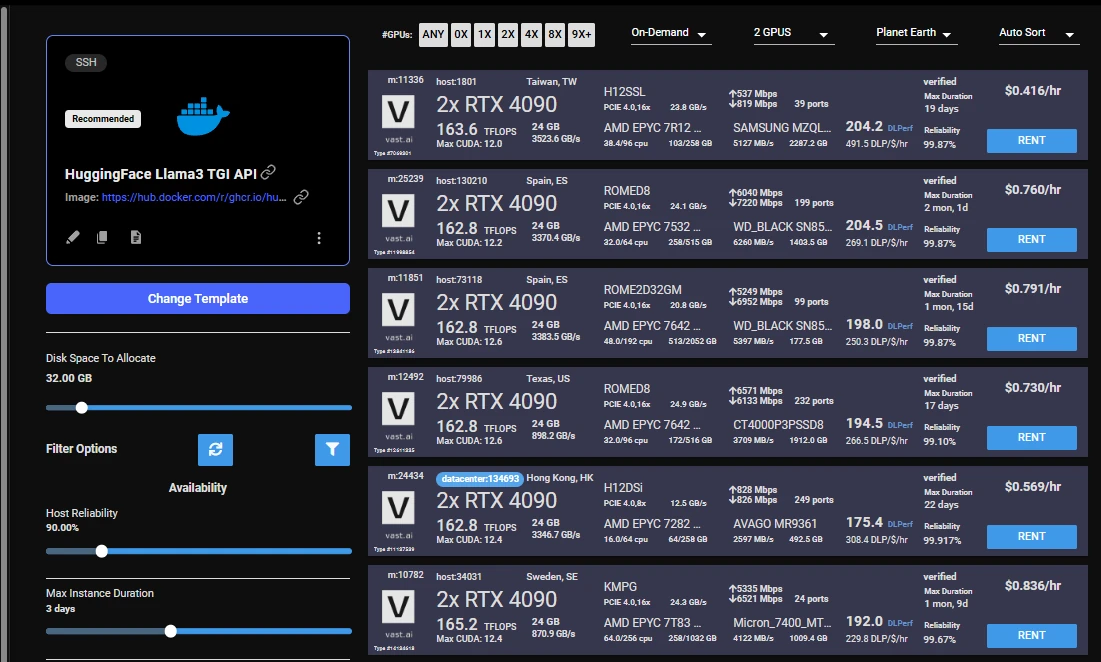The height and width of the screenshot is (662, 1101).
Task: Open the On-Demand pricing type dropdown
Action: click(671, 33)
